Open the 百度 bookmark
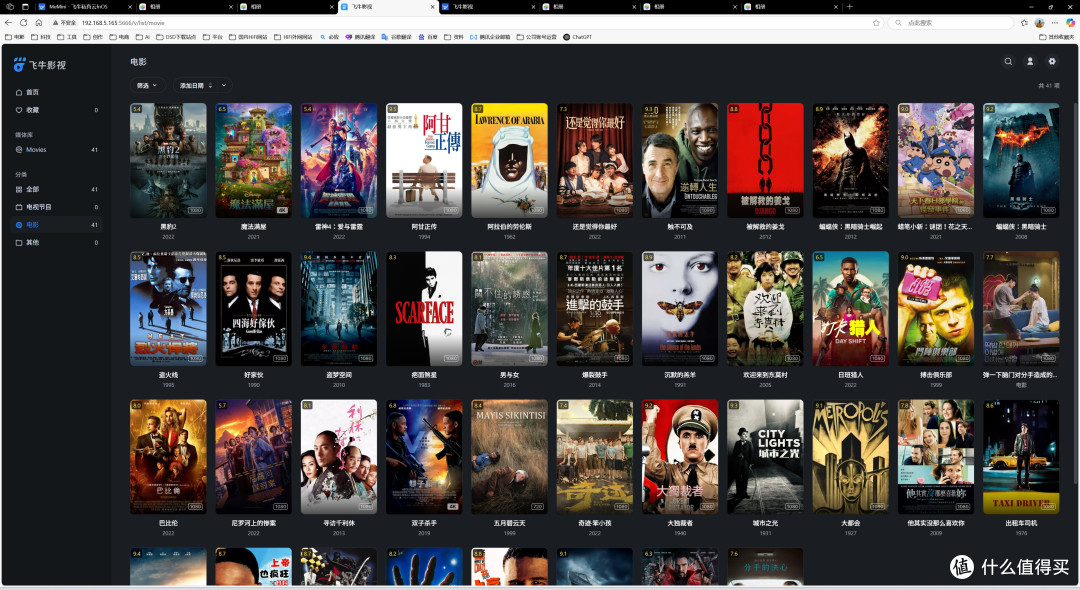 (x=428, y=37)
